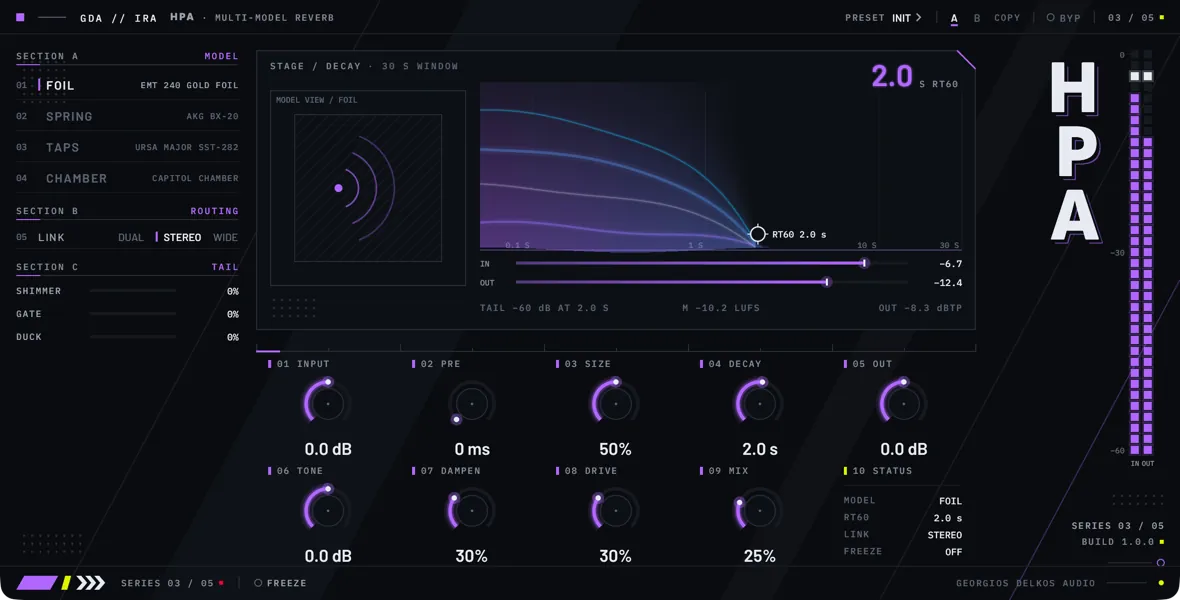Screen dimensions: 1180x600
Task: Click the RT60 crosshair marker on graph
Action: point(758,234)
